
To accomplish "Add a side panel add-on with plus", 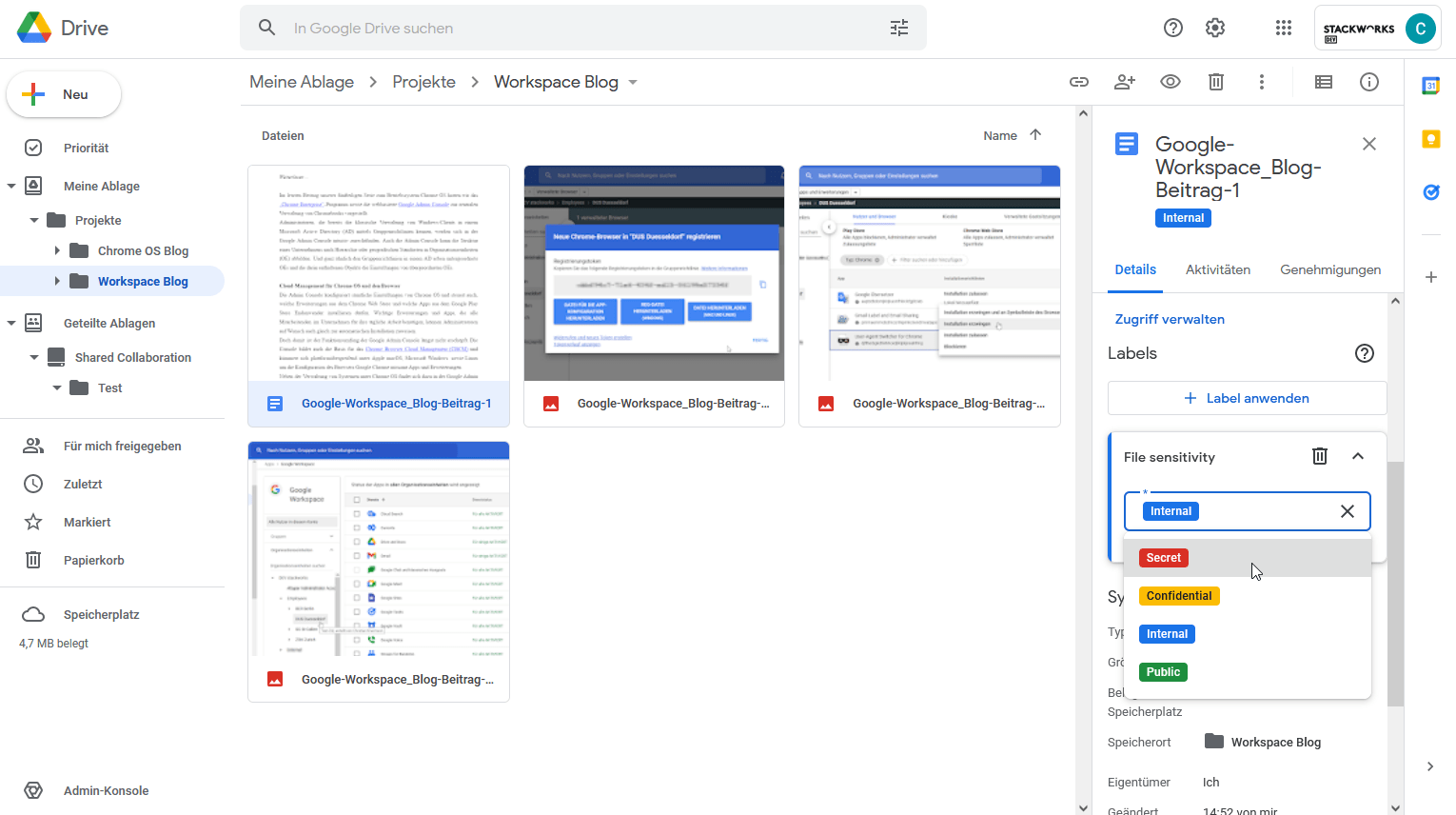I will tap(1430, 277).
